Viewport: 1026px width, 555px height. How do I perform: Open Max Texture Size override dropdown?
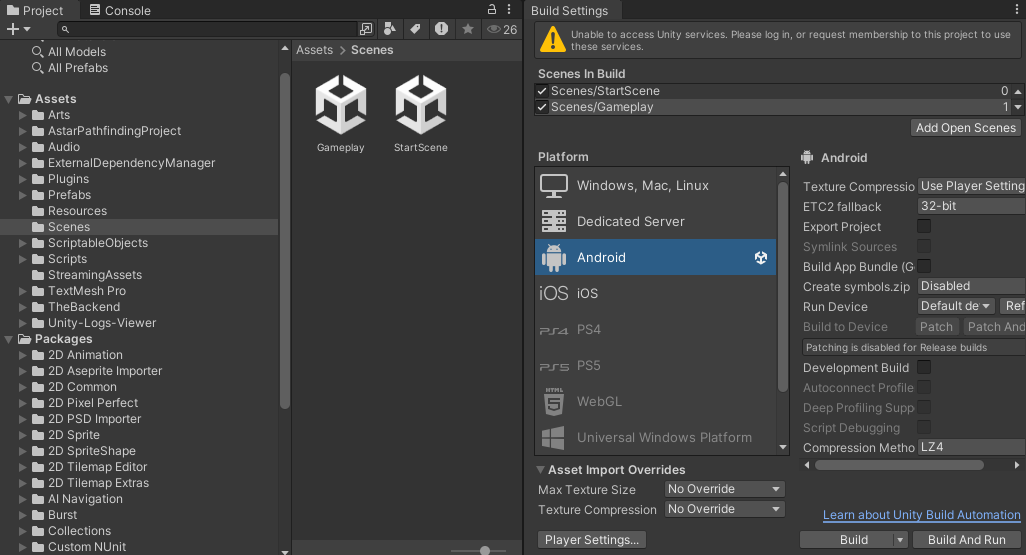[724, 489]
